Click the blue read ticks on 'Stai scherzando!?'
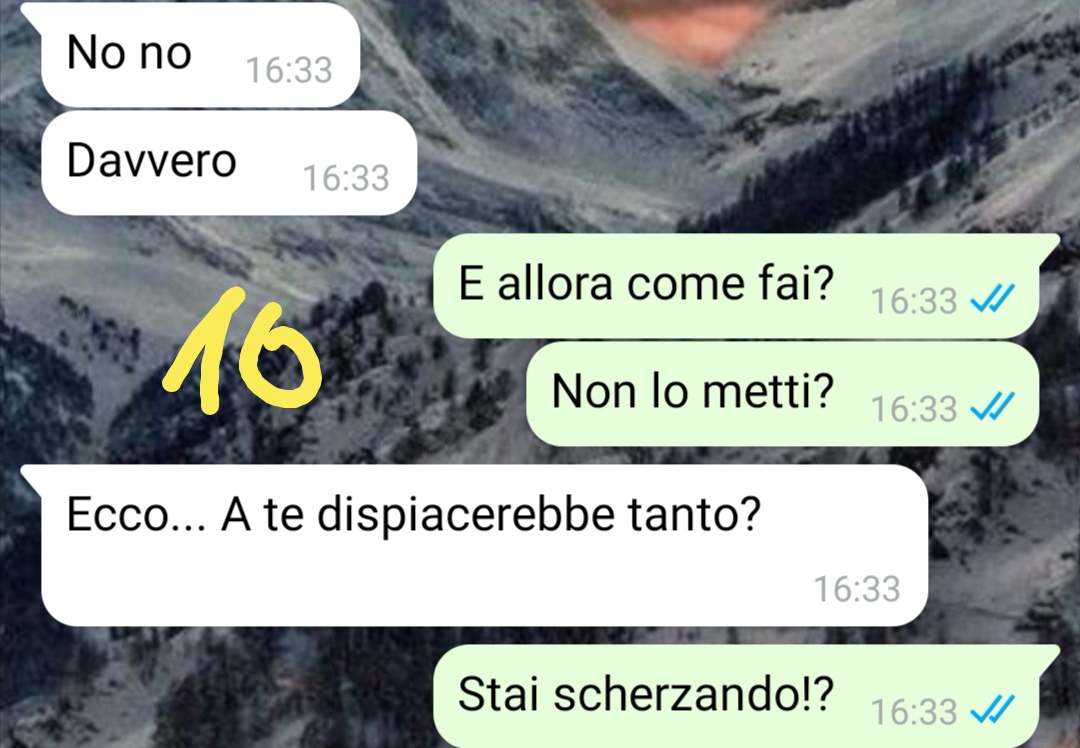Viewport: 1080px width, 748px height. [992, 710]
